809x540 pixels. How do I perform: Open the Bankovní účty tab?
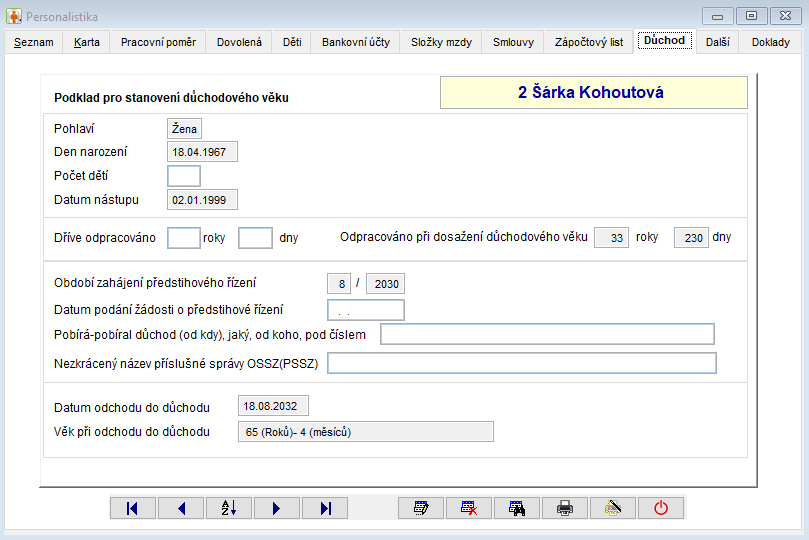point(356,42)
